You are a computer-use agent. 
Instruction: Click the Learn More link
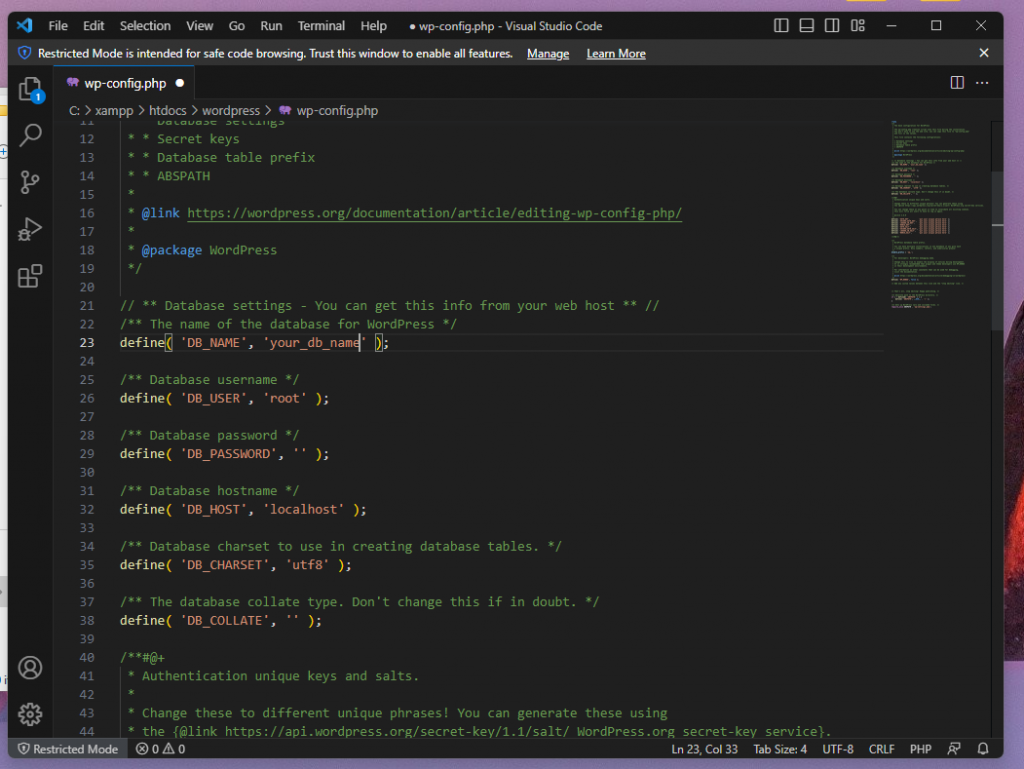[x=615, y=54]
